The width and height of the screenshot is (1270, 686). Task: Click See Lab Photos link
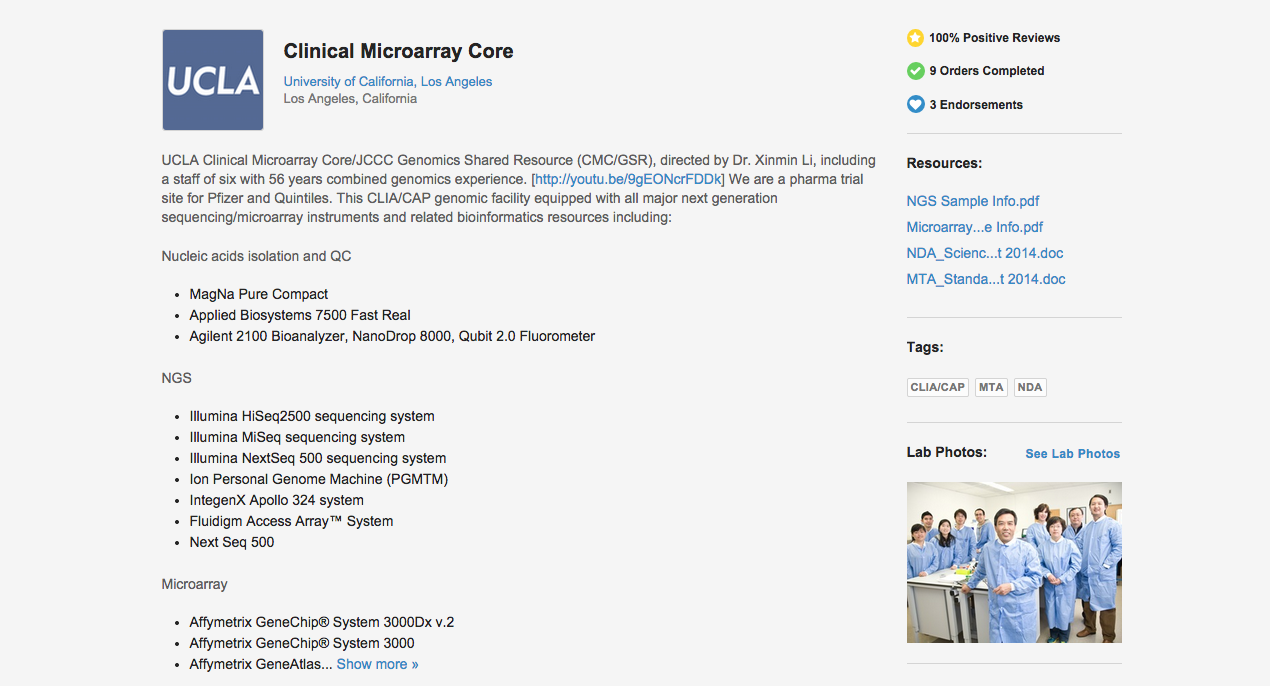coord(1072,454)
